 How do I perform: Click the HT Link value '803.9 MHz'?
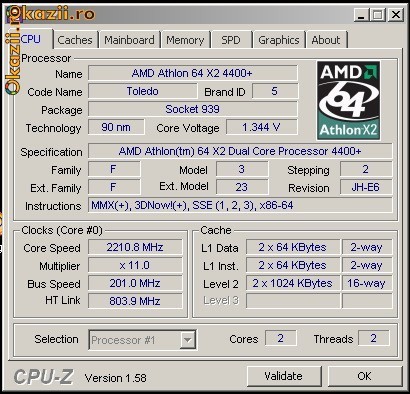tap(135, 301)
